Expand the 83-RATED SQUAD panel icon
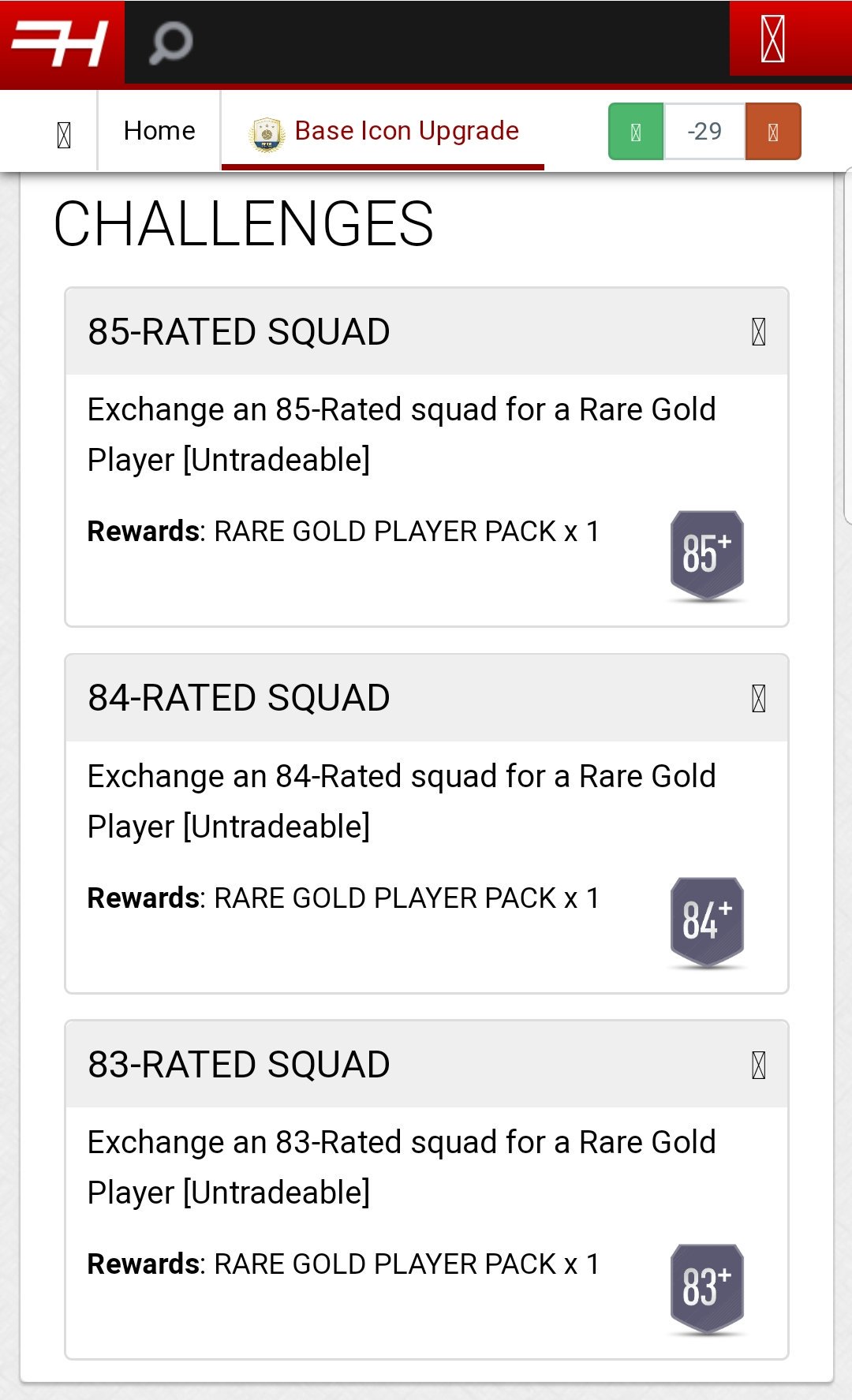This screenshot has width=852, height=1400. coord(758,1065)
